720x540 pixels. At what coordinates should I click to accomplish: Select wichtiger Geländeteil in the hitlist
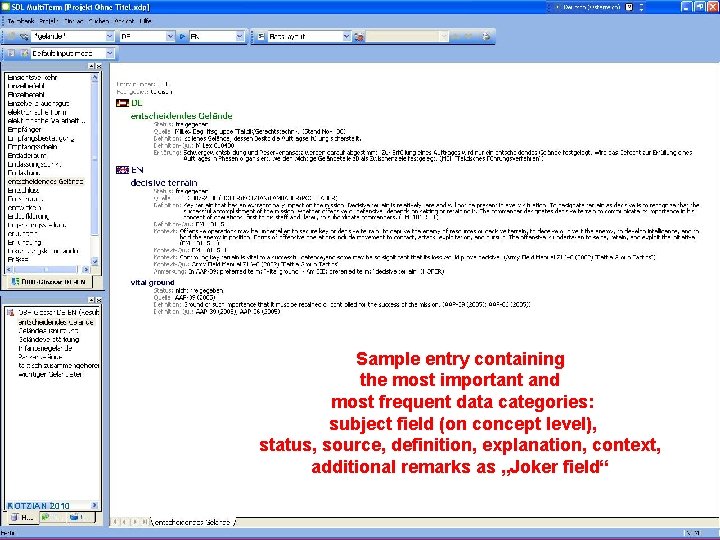click(50, 375)
